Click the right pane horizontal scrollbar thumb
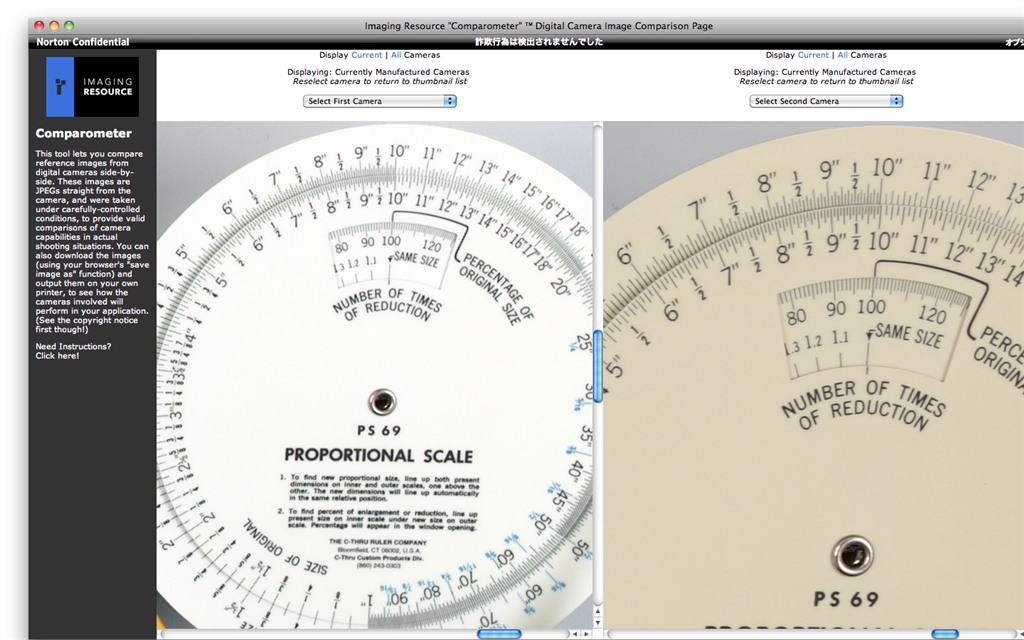Image resolution: width=1024 pixels, height=640 pixels. click(x=944, y=634)
